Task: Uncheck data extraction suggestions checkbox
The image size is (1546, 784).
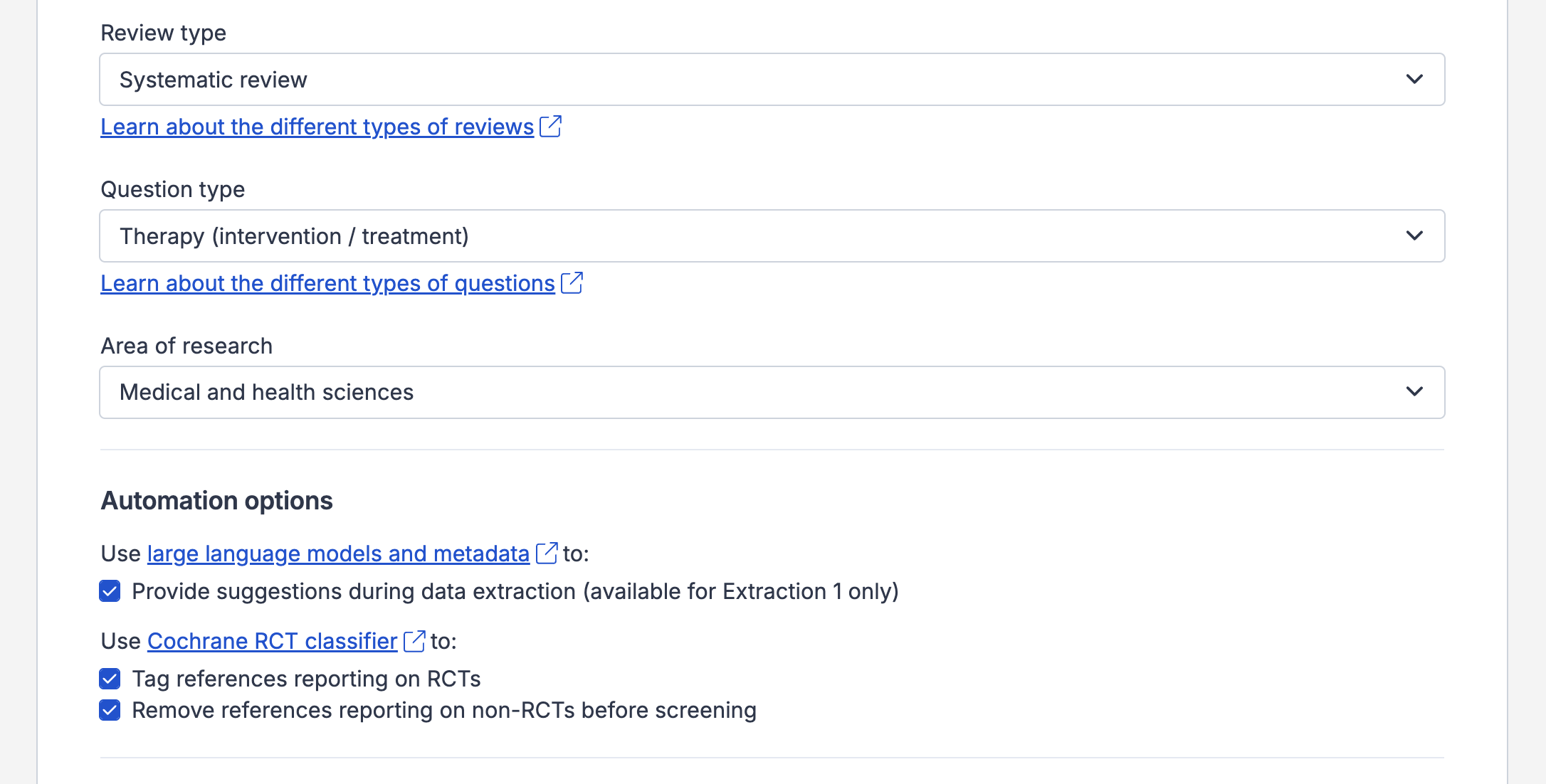Action: [110, 591]
